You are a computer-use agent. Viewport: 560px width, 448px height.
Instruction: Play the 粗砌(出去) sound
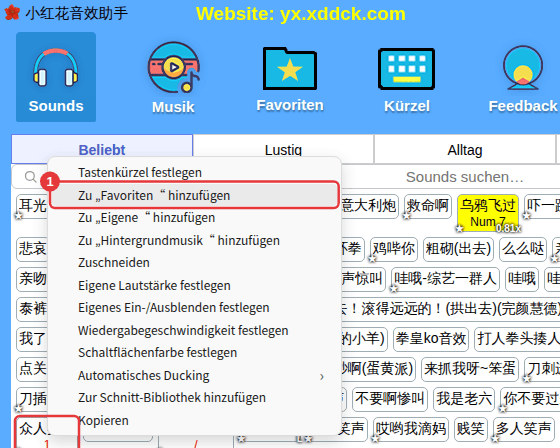click(x=458, y=249)
